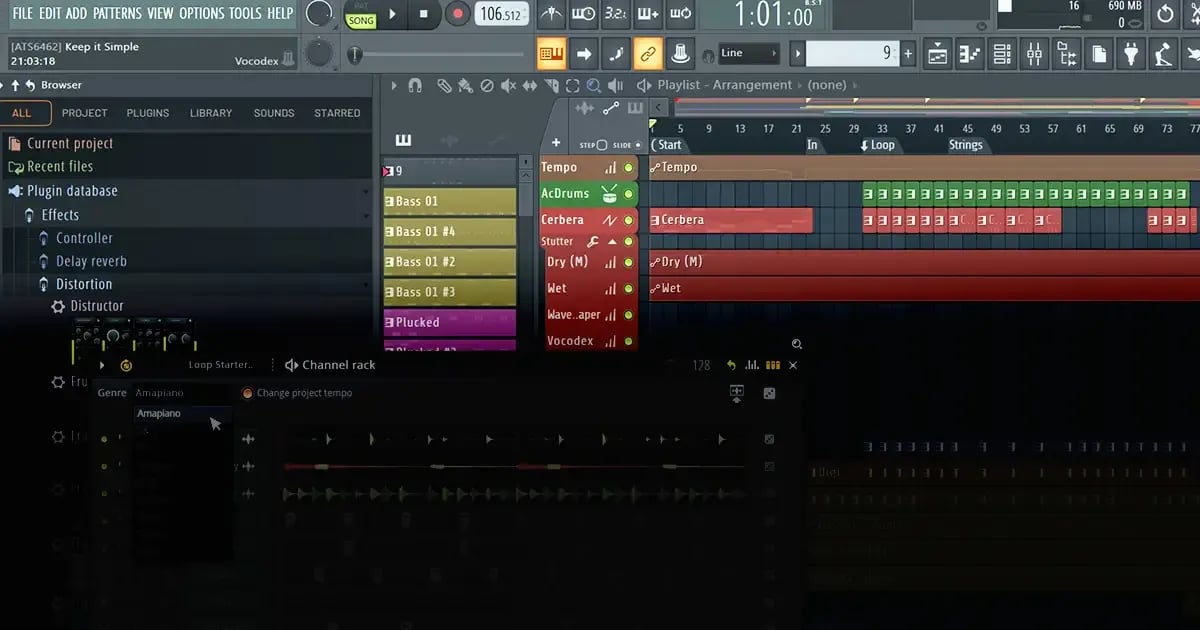The width and height of the screenshot is (1200, 630).
Task: Click the Stop transport button
Action: click(424, 14)
